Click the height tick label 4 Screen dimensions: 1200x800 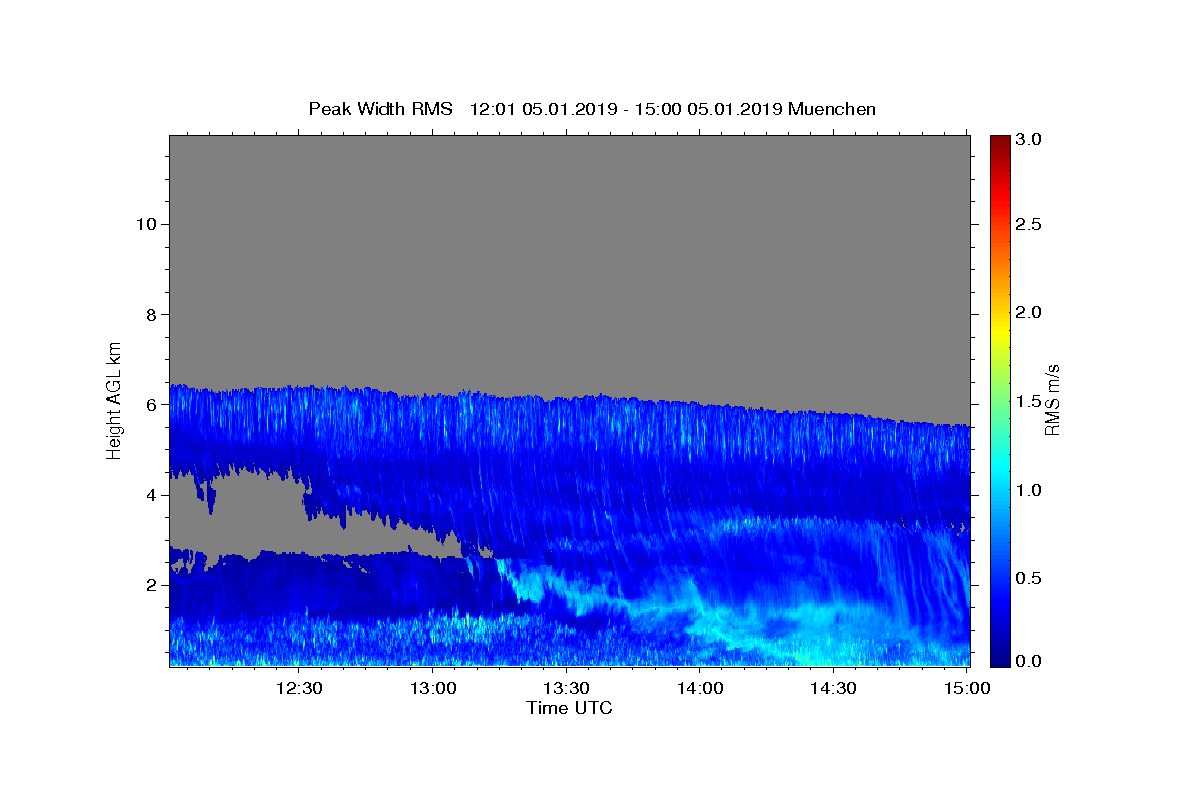pyautogui.click(x=152, y=494)
